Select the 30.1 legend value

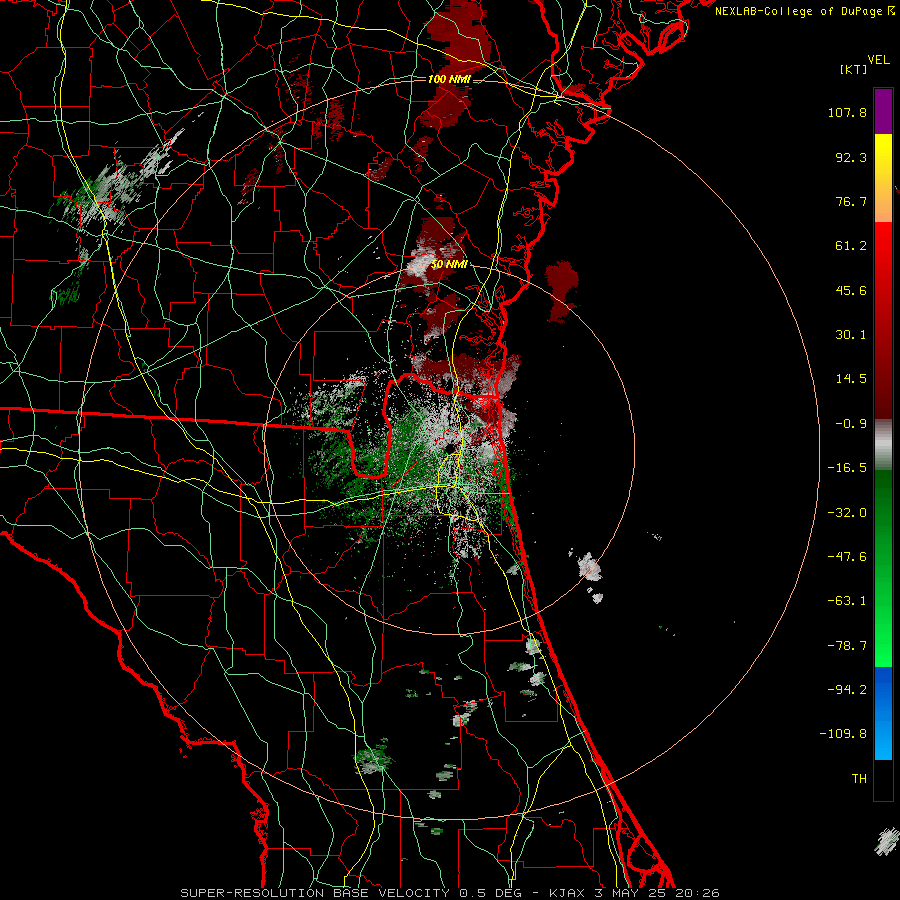(851, 335)
